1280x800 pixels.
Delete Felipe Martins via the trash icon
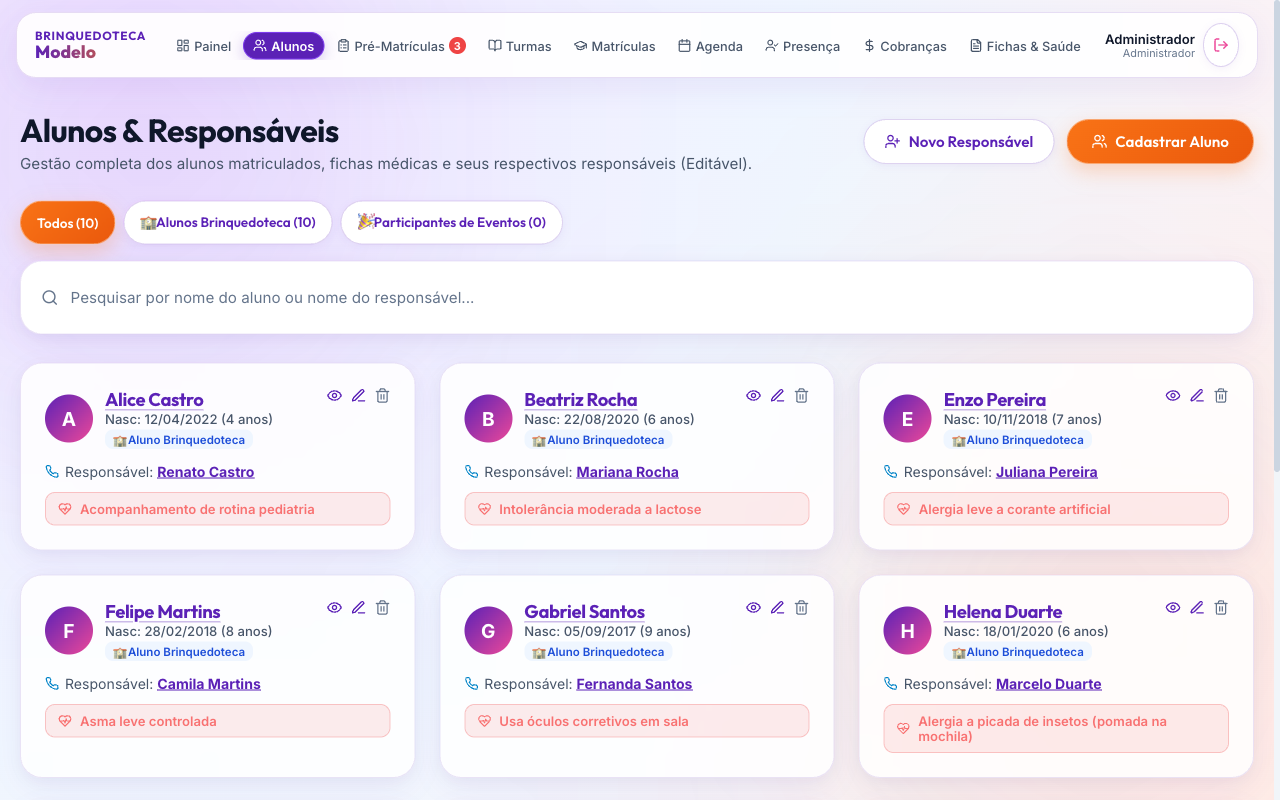point(382,608)
